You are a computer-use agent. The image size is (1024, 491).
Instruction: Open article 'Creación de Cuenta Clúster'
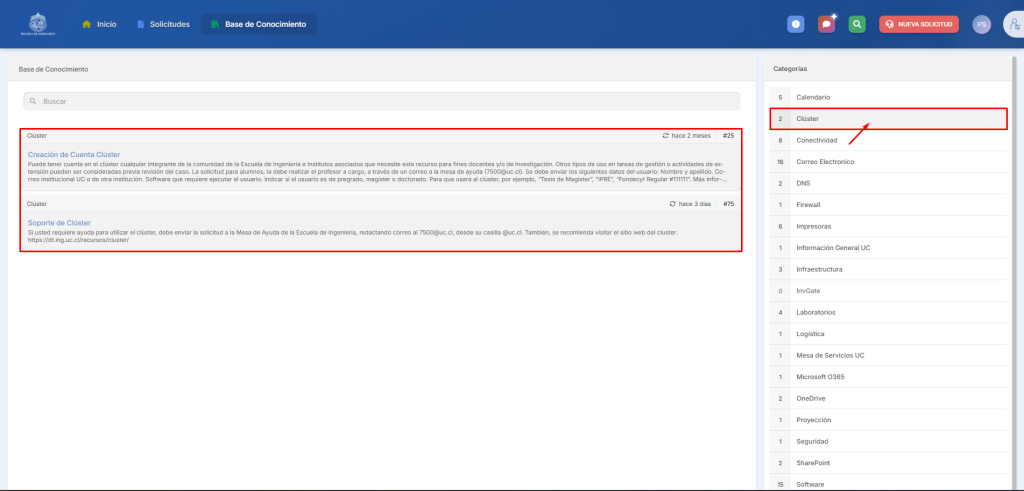pos(74,155)
